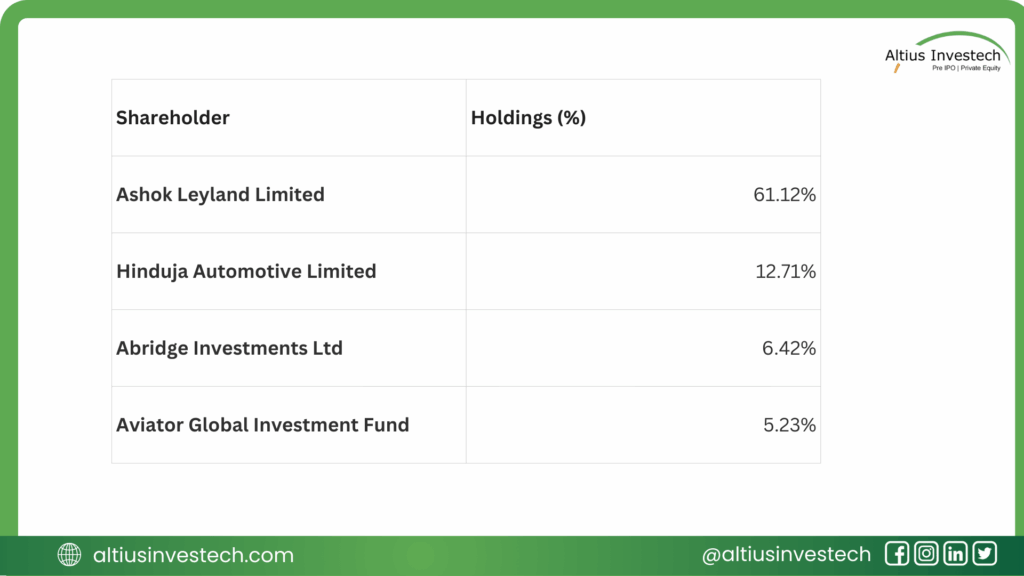Screen dimensions: 1024x576
Task: Open the altiusinvestech.com website link
Action: click(x=192, y=555)
